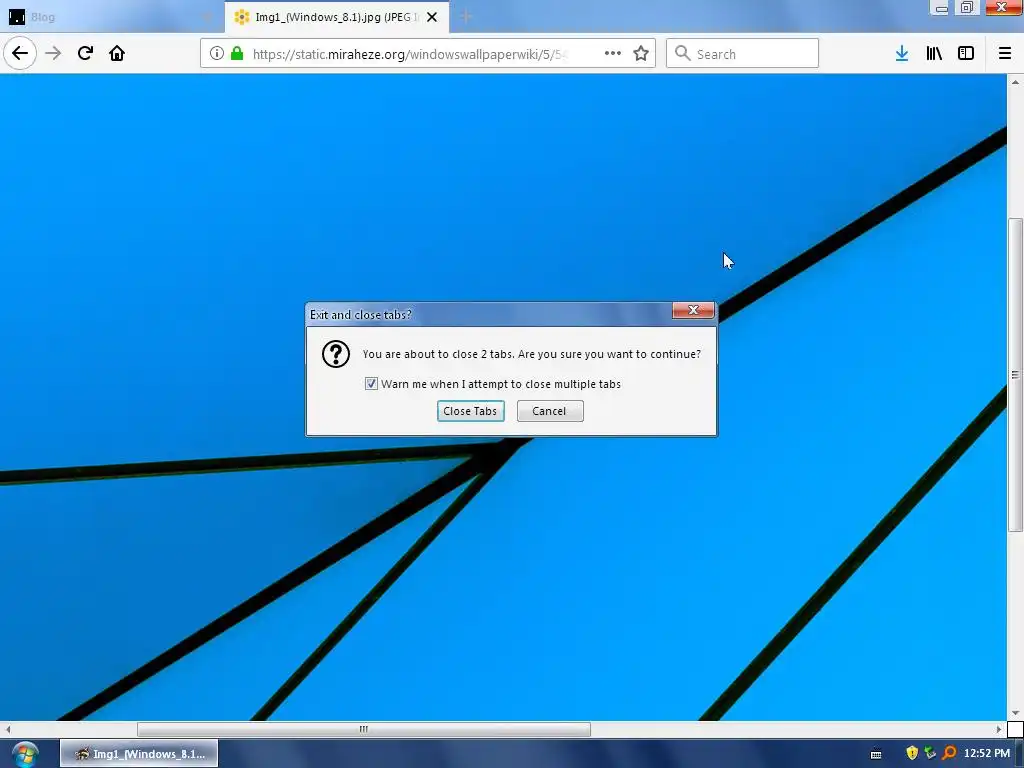Open the Downloads arrow icon
Screen dimensions: 1024x768
pos(902,54)
